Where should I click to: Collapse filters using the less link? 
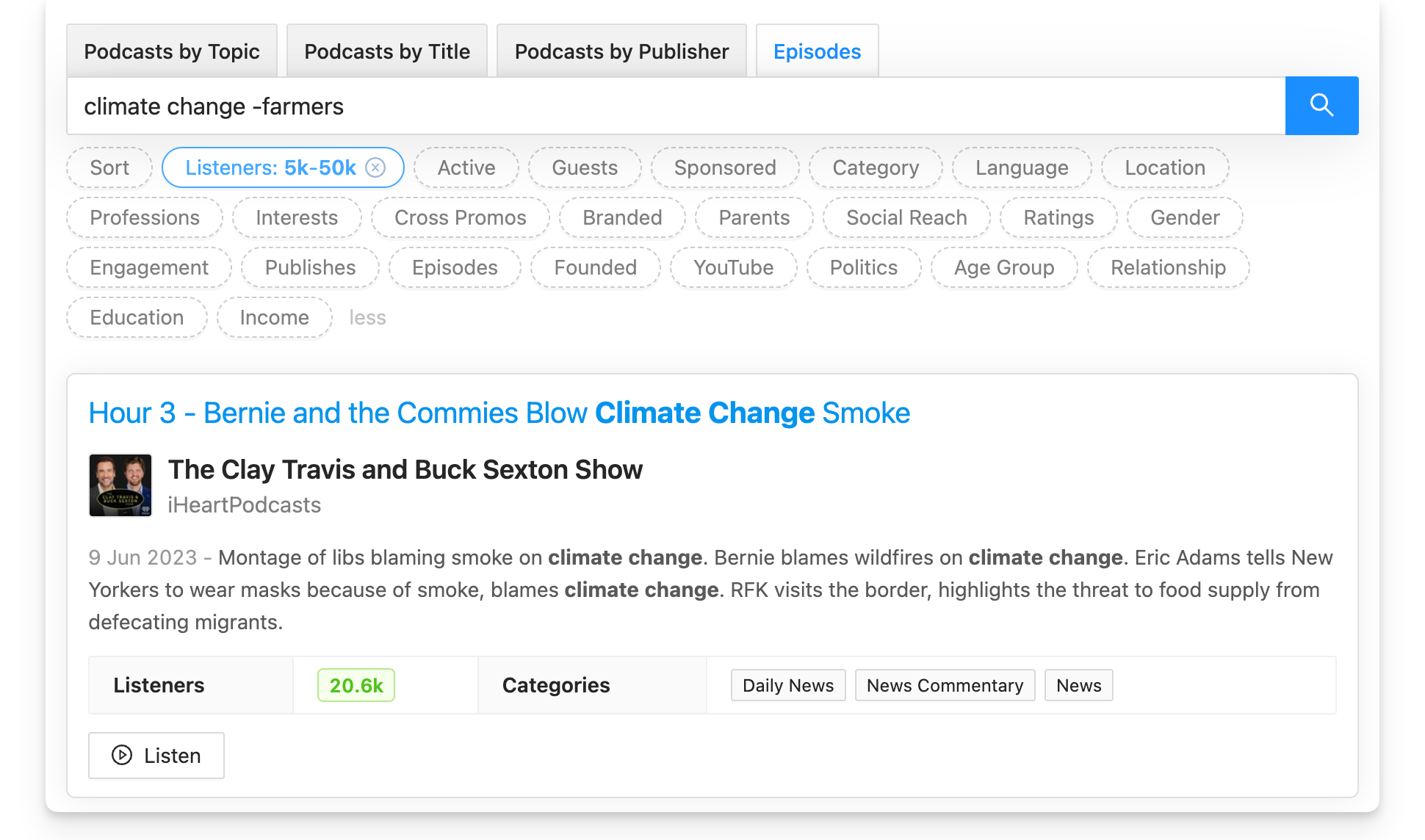[x=367, y=317]
